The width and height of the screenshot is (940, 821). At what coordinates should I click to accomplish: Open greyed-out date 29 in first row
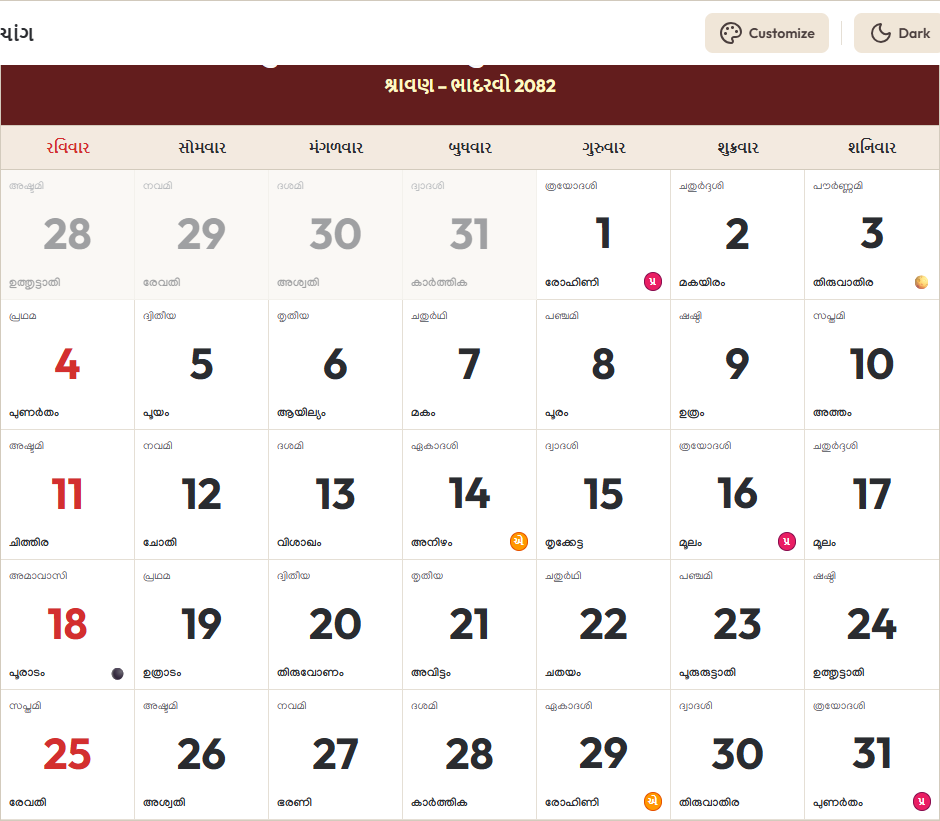[x=202, y=234]
